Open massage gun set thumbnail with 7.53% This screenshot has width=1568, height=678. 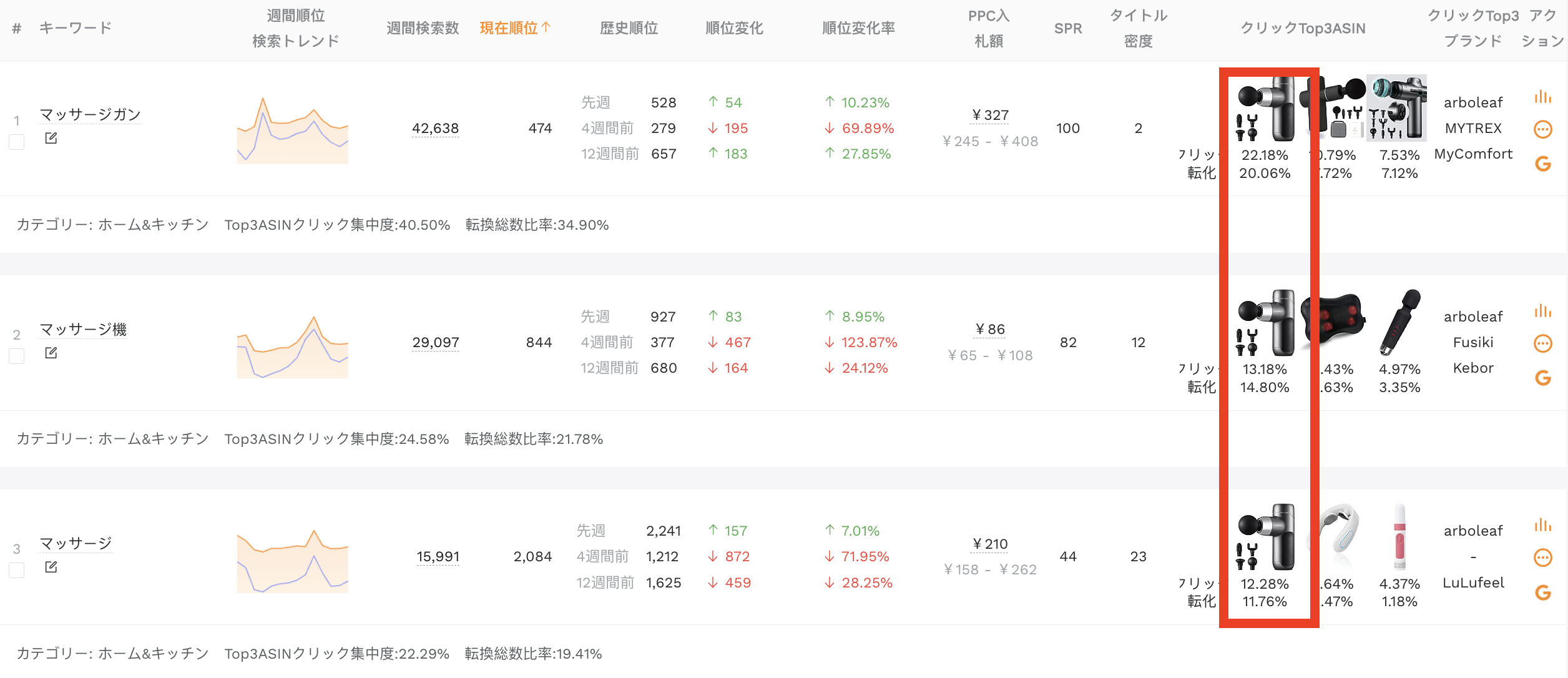[x=1397, y=108]
